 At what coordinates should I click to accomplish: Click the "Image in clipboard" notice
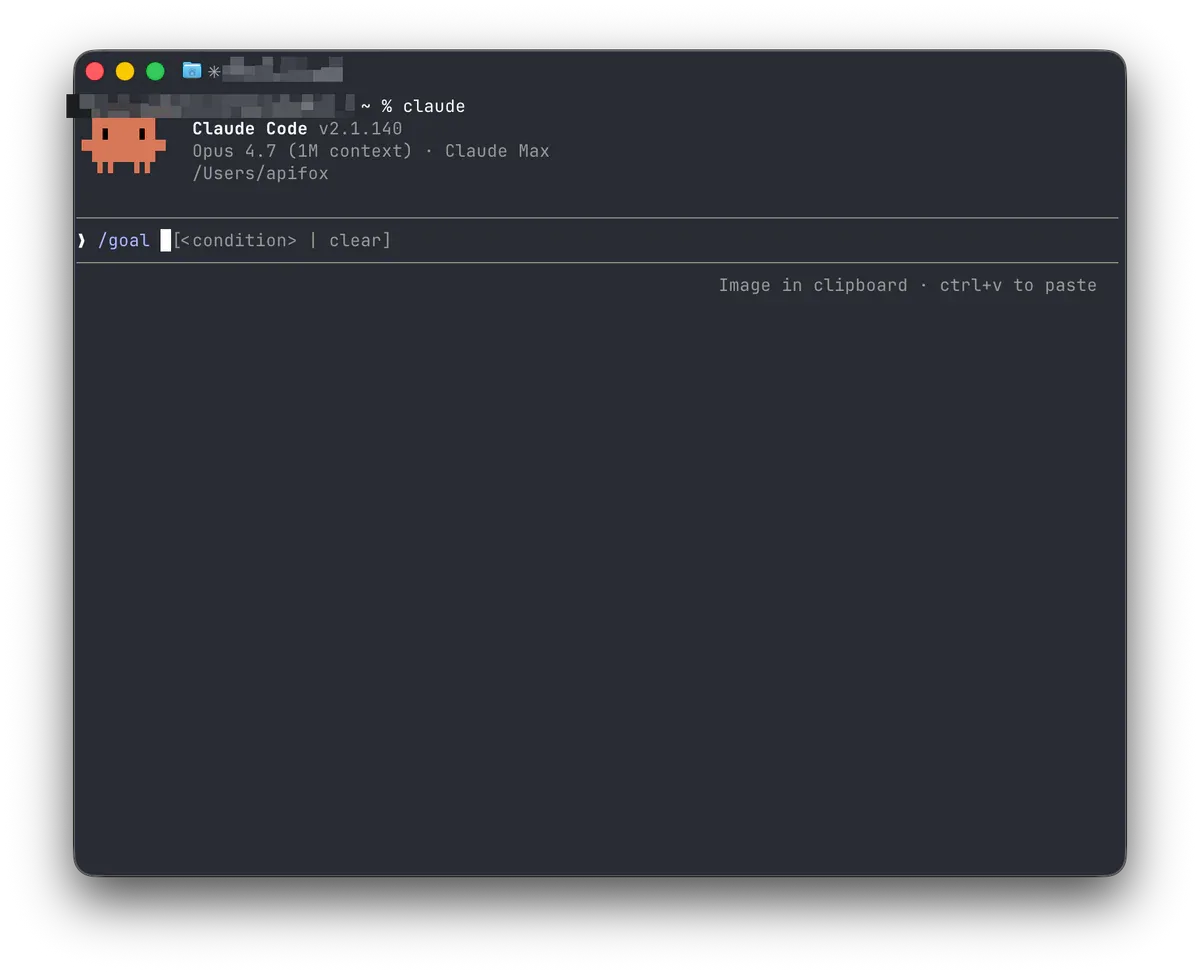click(x=813, y=286)
